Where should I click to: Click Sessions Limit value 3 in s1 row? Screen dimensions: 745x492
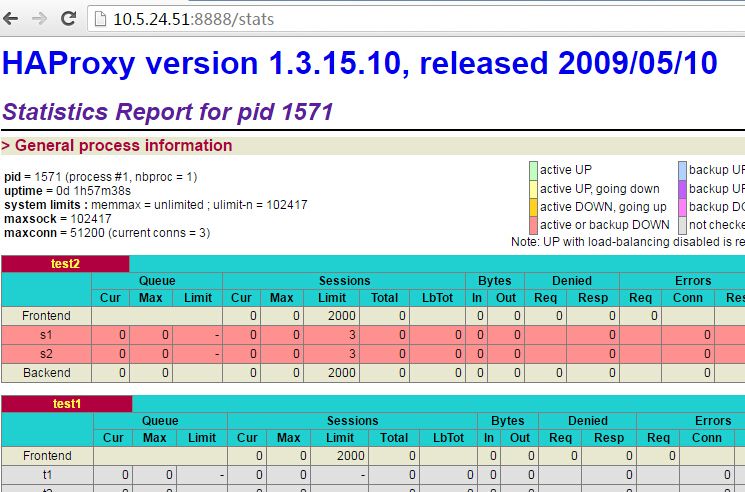(332, 335)
